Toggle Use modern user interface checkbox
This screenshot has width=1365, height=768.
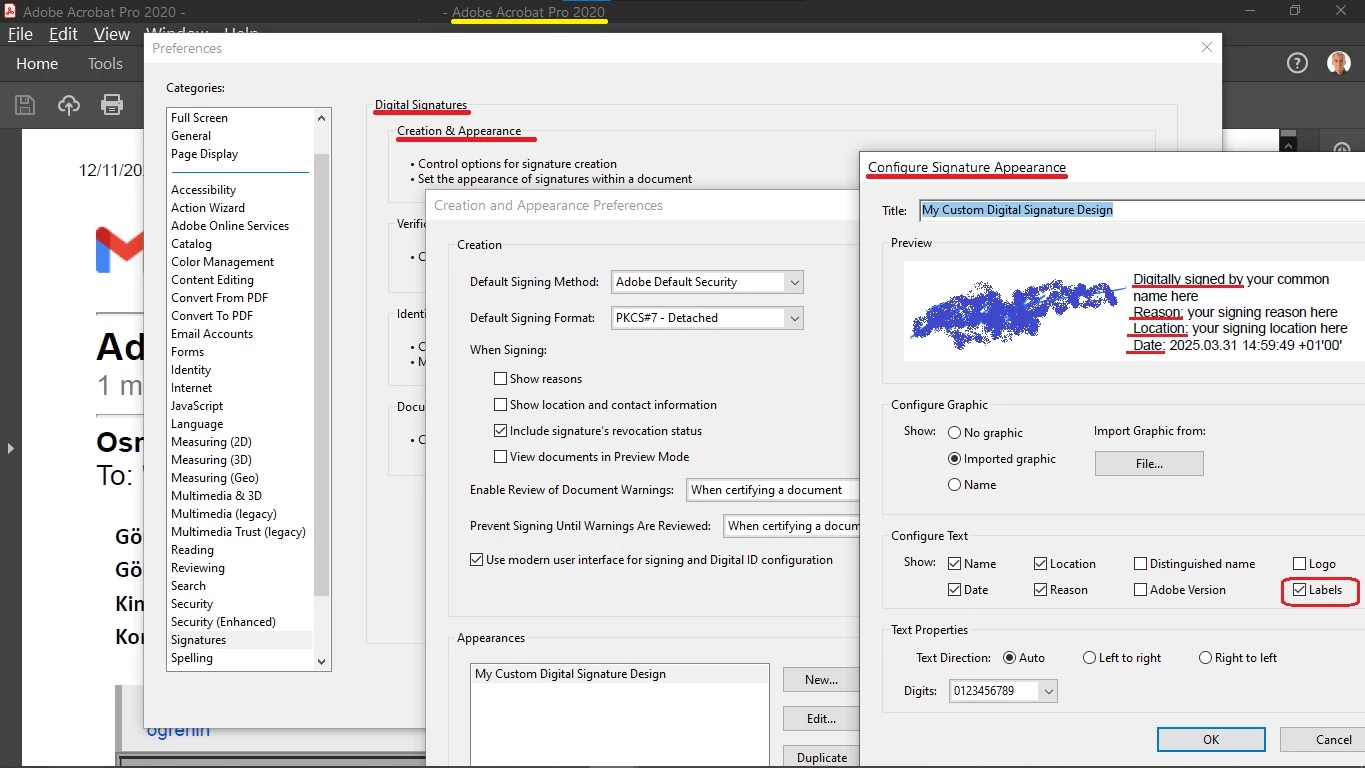click(476, 560)
